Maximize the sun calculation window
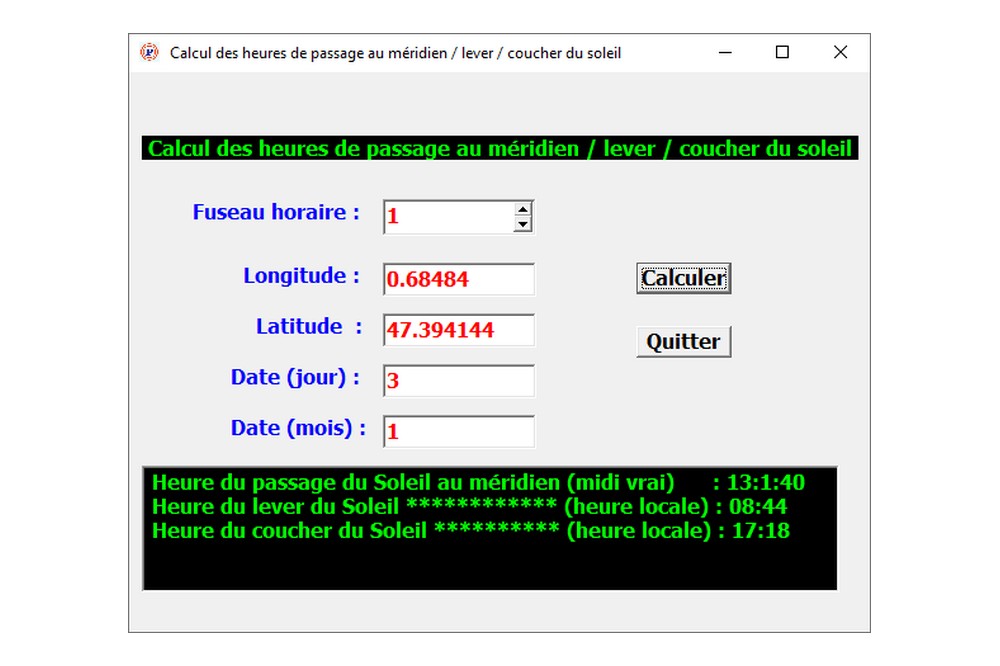1000x666 pixels. coord(782,52)
